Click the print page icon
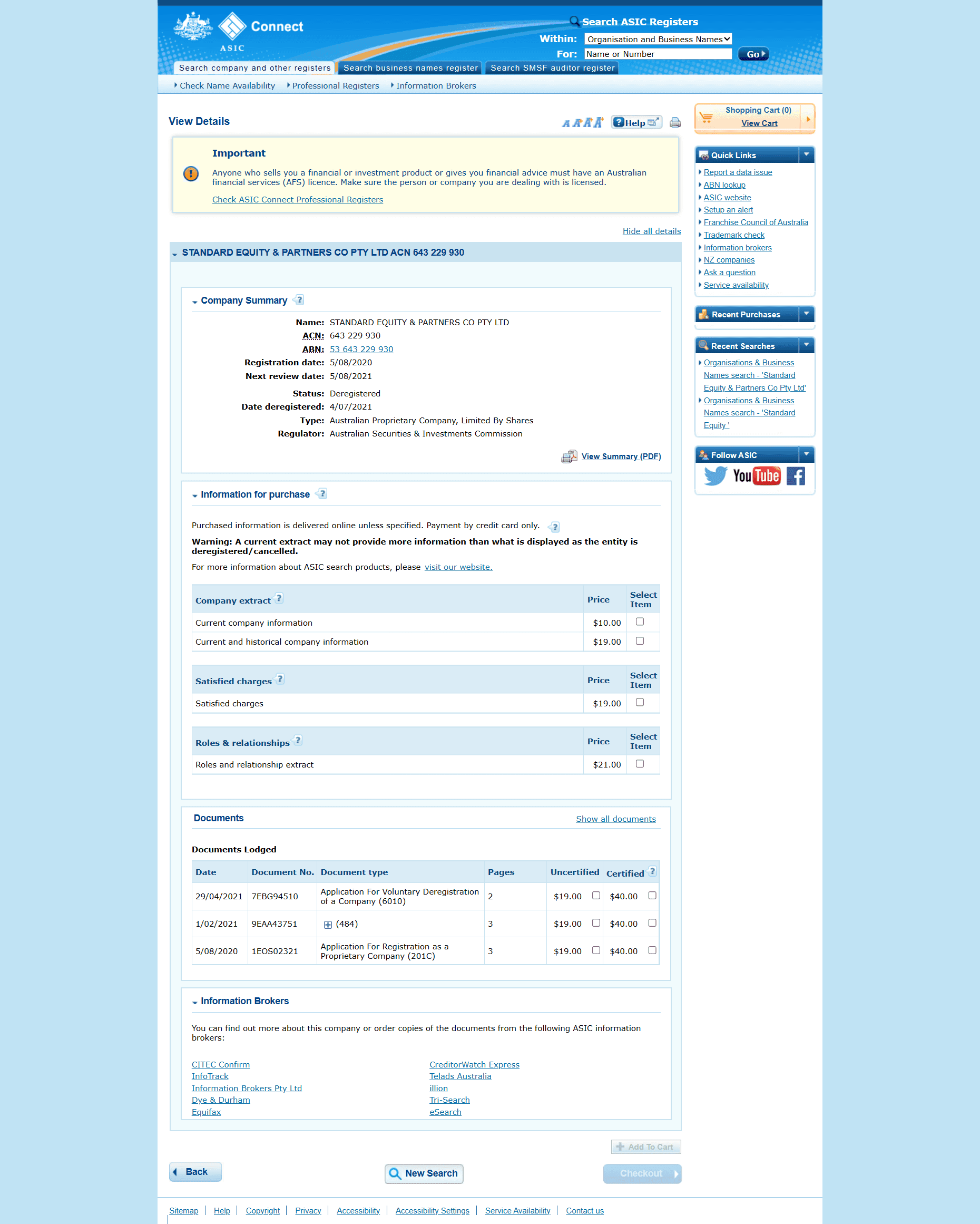Image resolution: width=980 pixels, height=1224 pixels. tap(675, 123)
